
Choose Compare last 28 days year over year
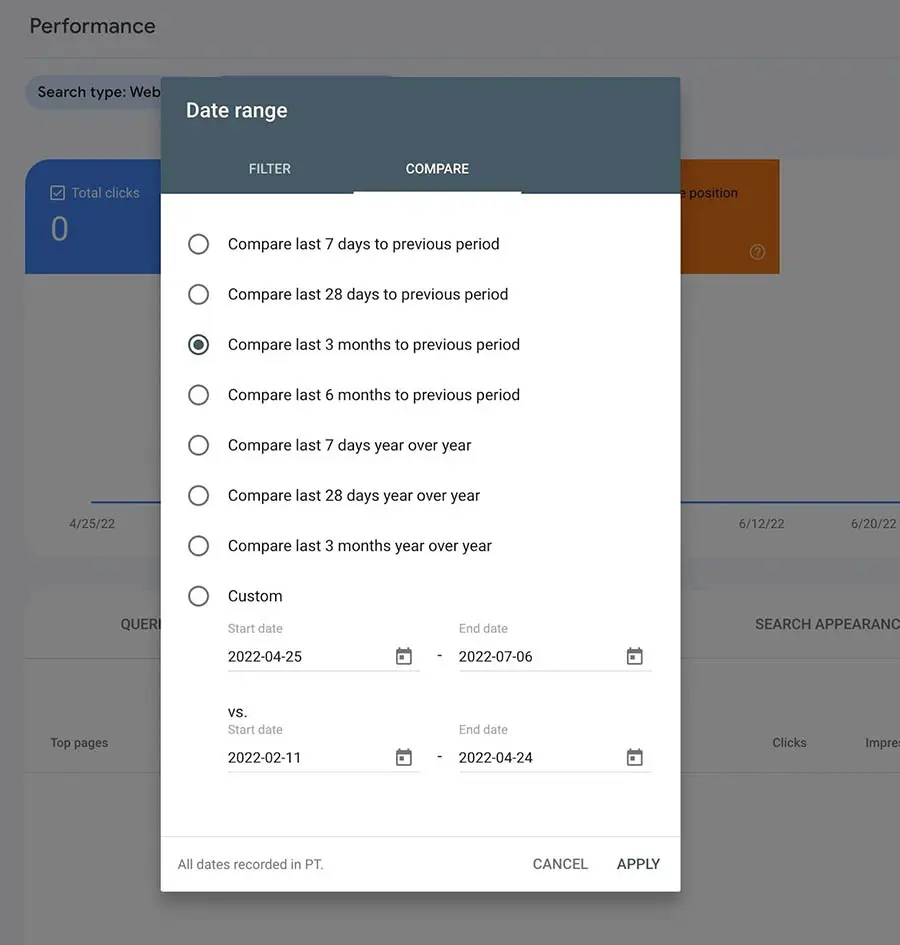[x=199, y=496]
